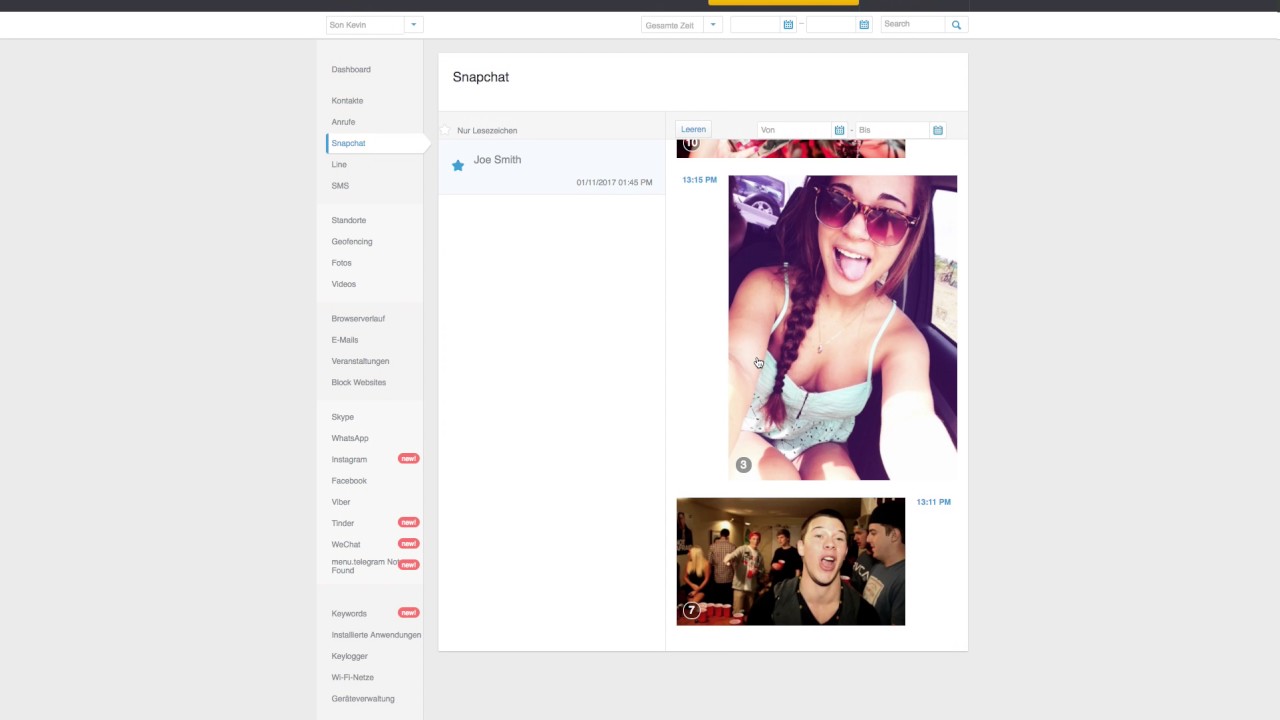
Task: Click the 10 badge on the top image
Action: click(691, 144)
